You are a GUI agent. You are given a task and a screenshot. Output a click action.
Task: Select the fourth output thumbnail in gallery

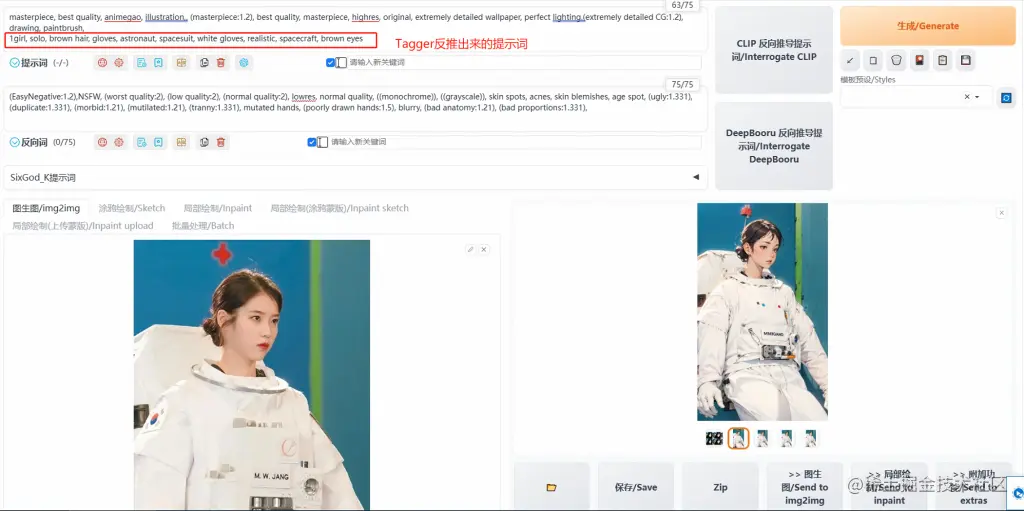tap(786, 438)
